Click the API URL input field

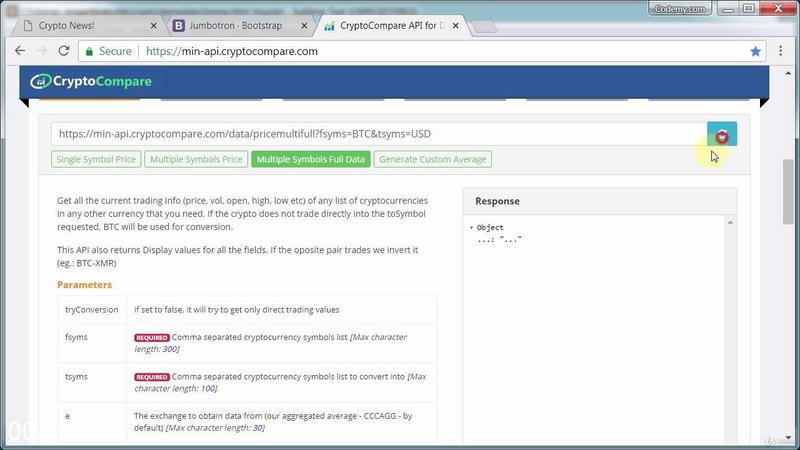coord(379,134)
